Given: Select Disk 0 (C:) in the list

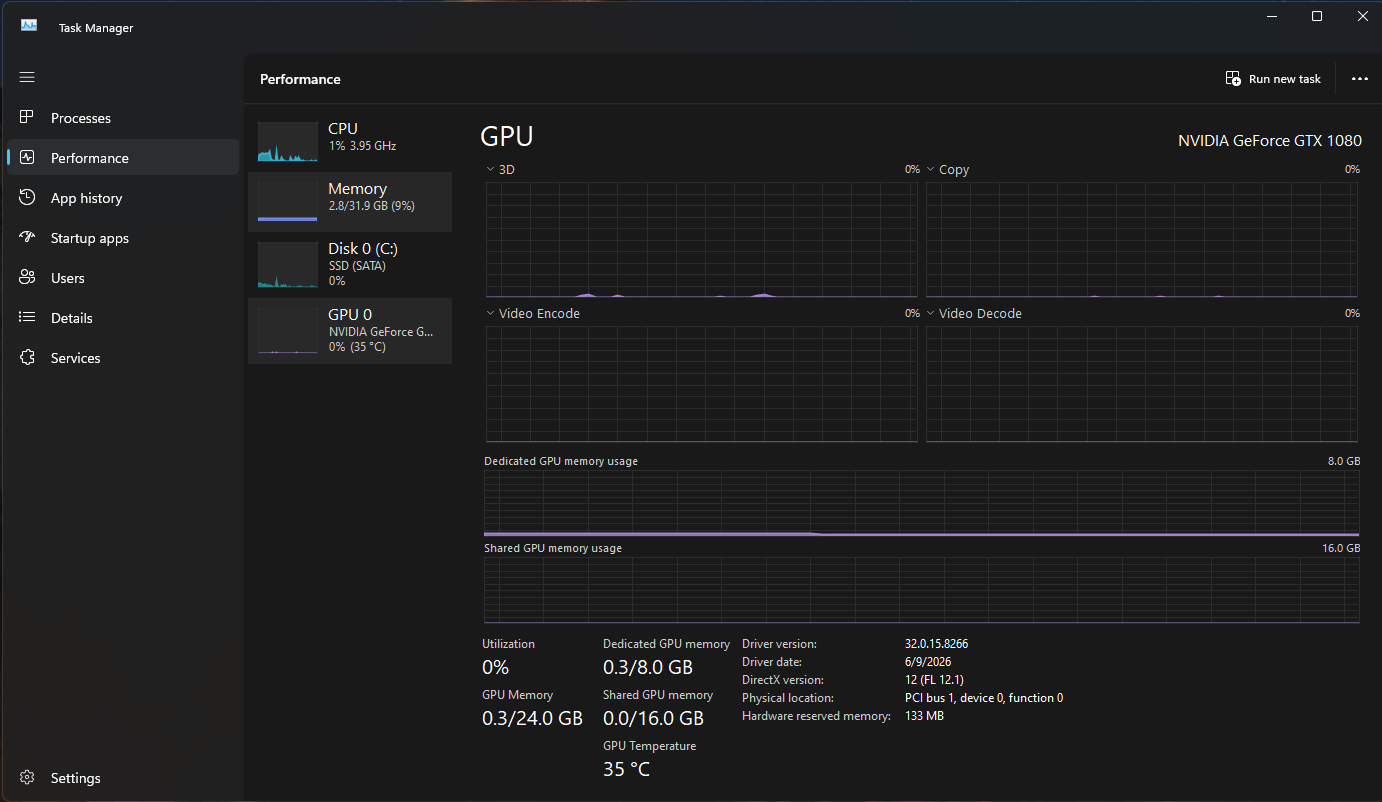Looking at the screenshot, I should point(350,265).
